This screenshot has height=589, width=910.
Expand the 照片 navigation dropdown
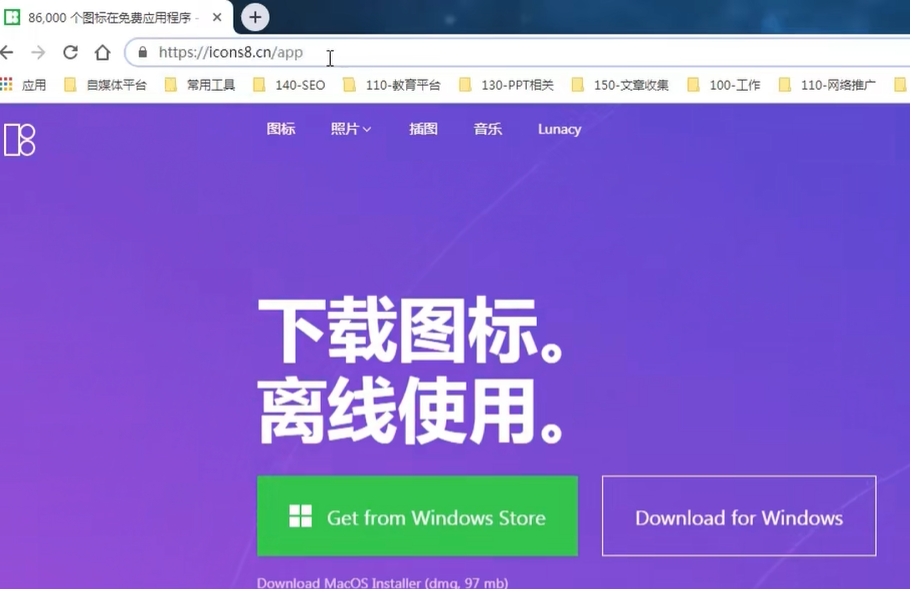coord(351,129)
